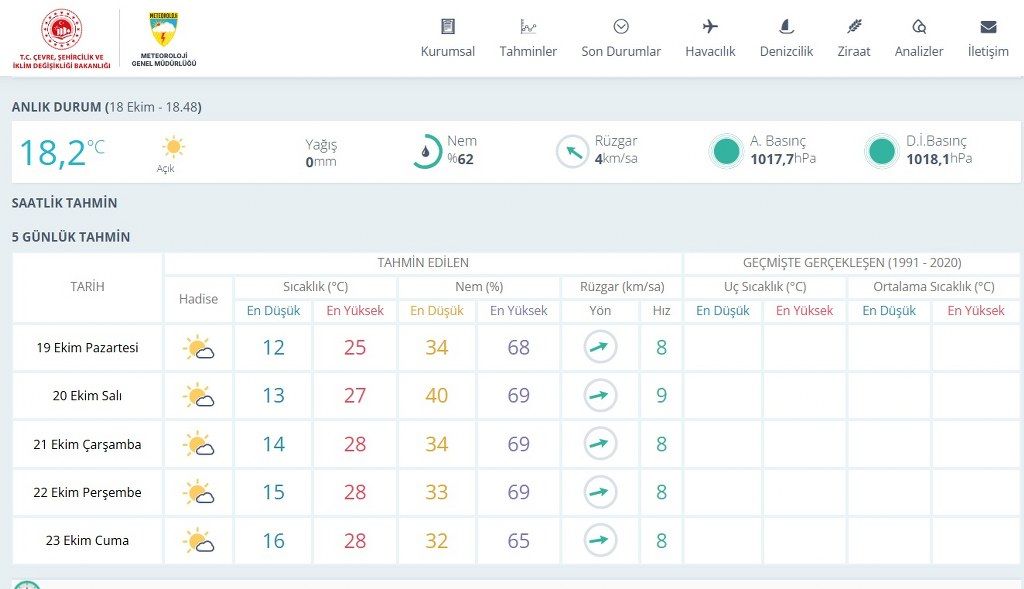This screenshot has height=589, width=1024.
Task: Click the Havacılık airplane icon
Action: [710, 26]
